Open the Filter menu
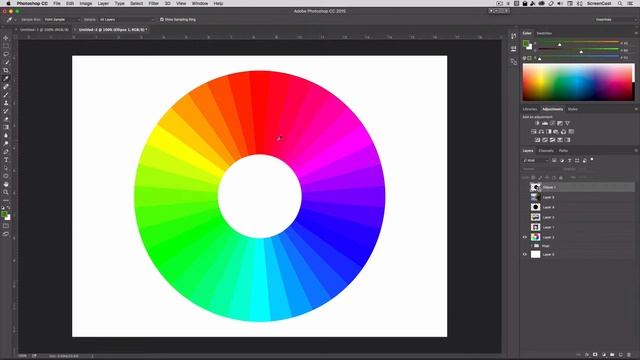This screenshot has width=640, height=360. pos(153,3)
